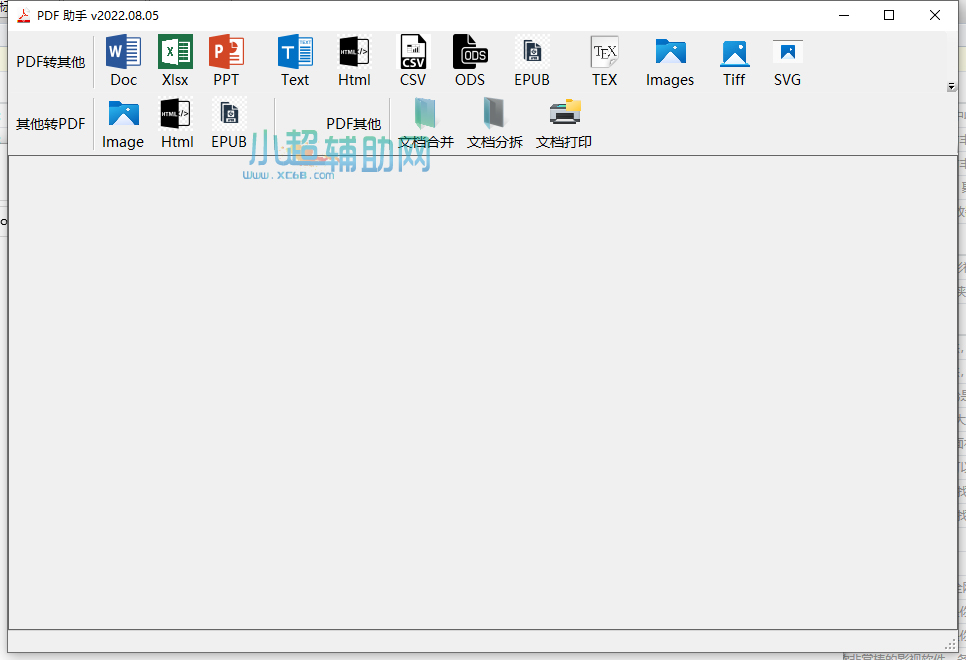Click the 其他转PDF section label

click(51, 124)
